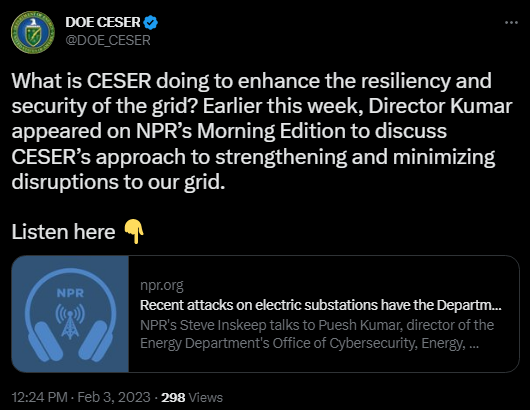Click the "Listen here" text
Image resolution: width=530 pixels, height=410 pixels.
click(x=63, y=232)
